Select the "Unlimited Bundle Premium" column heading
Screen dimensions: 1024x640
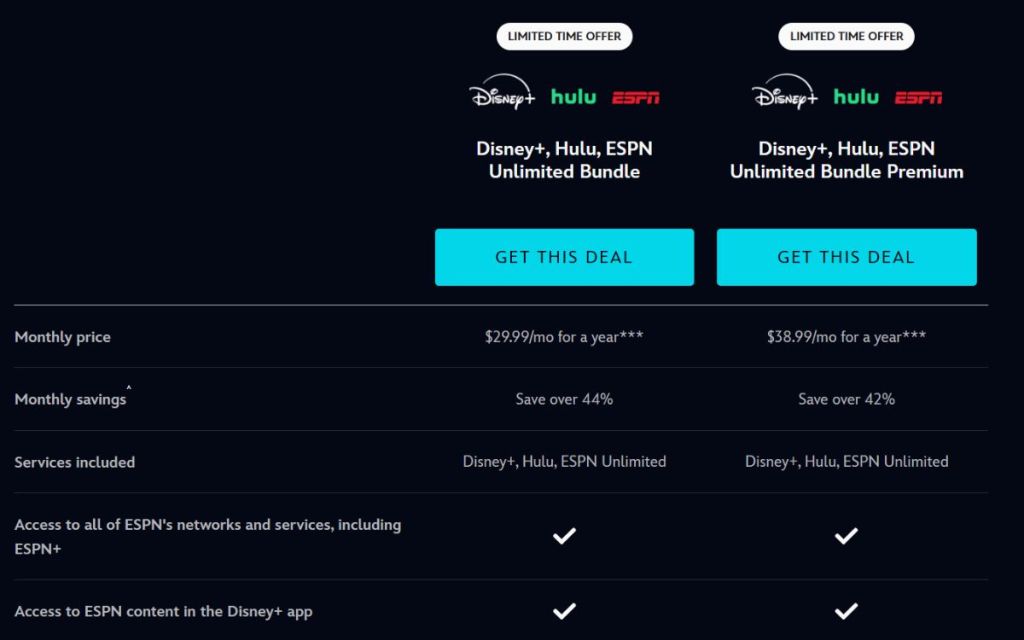point(846,160)
